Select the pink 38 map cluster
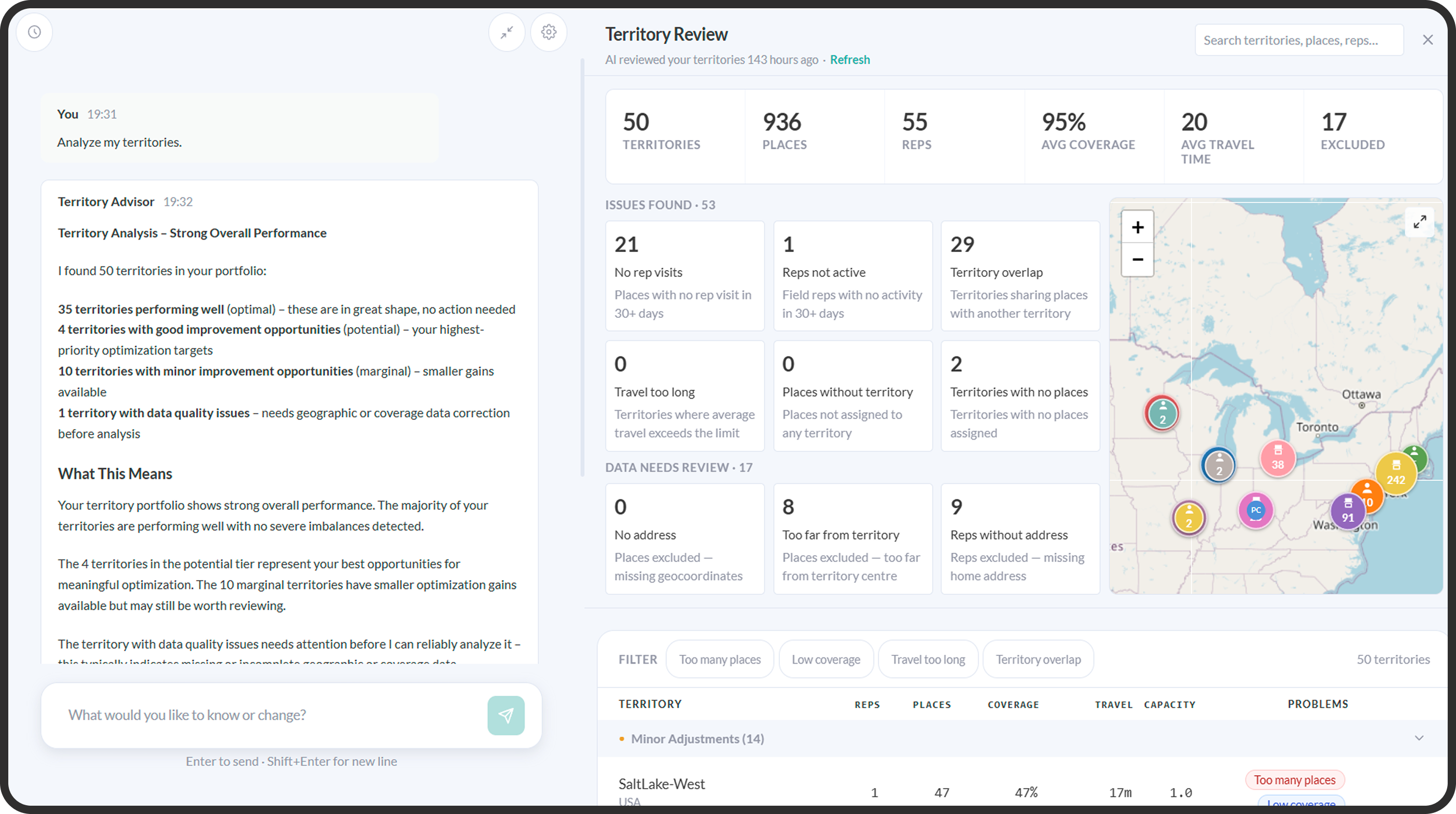Screen dimensions: 1456x814 (x=1278, y=458)
